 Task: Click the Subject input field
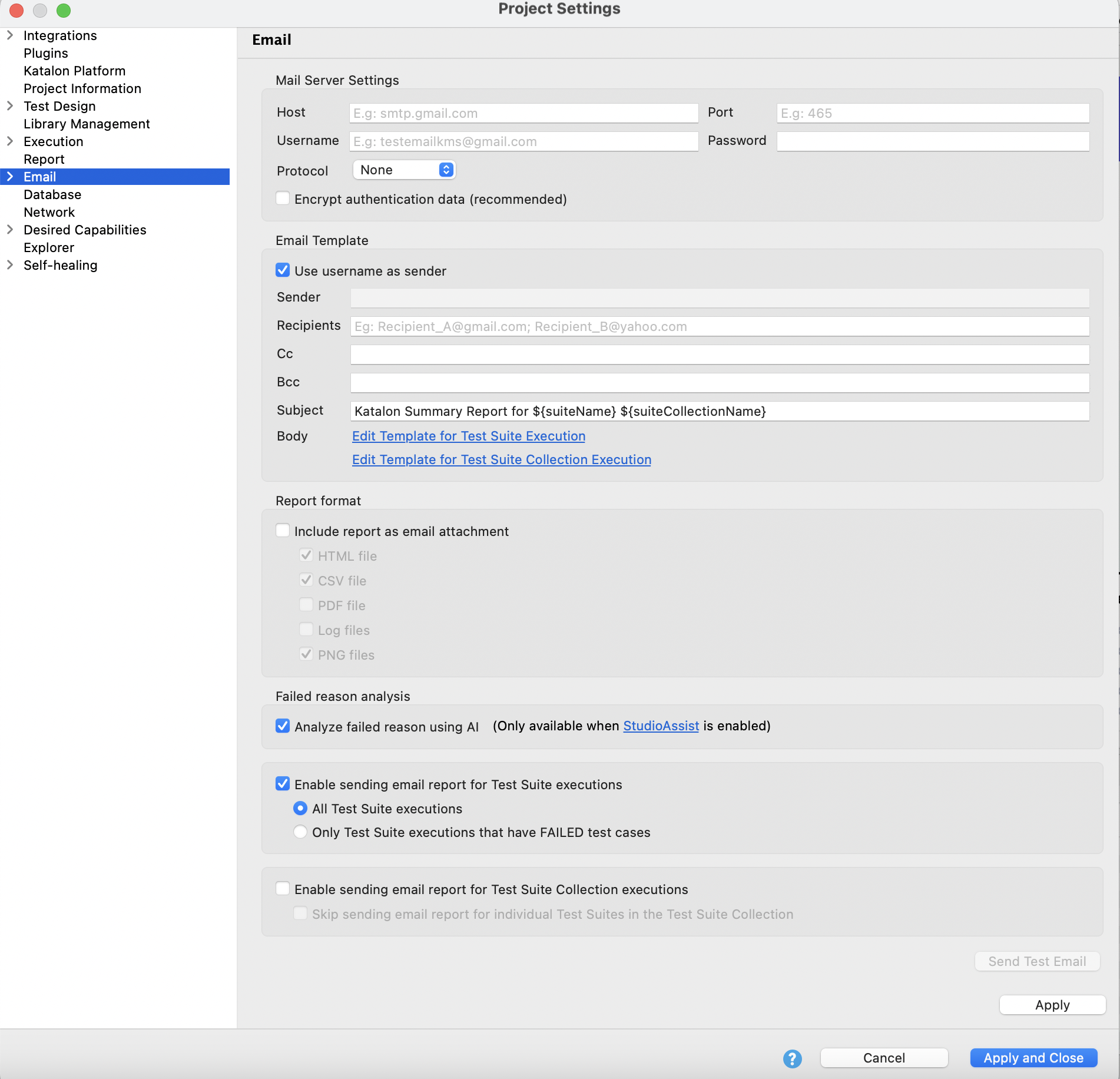(720, 411)
